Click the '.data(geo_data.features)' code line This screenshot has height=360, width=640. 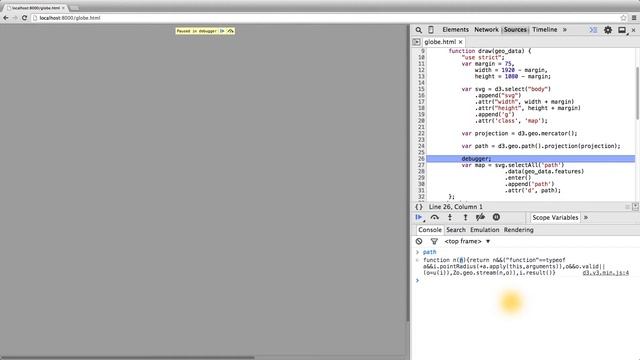point(544,171)
